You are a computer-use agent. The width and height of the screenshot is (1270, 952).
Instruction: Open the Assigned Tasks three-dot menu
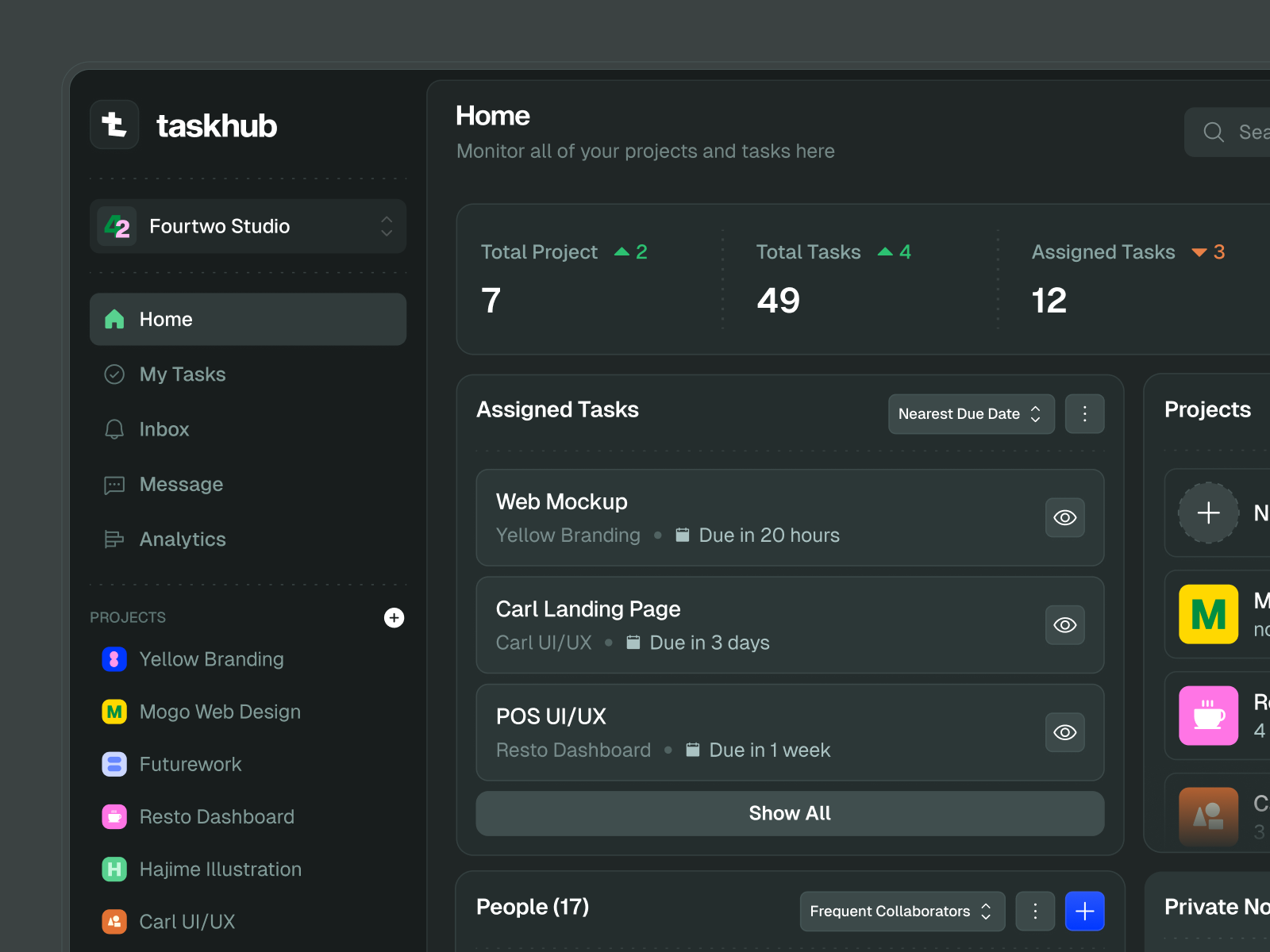click(x=1084, y=414)
